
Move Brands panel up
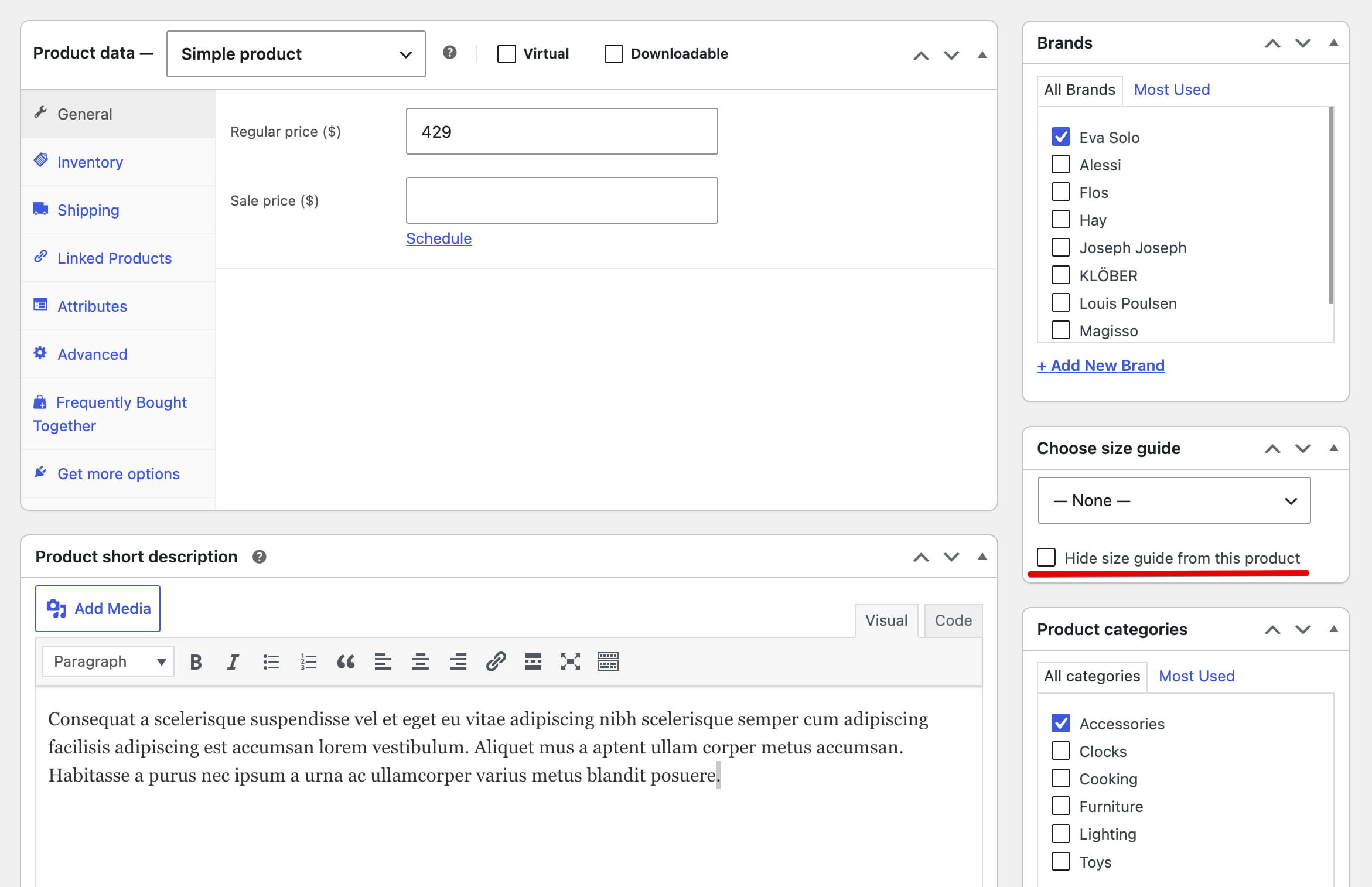[x=1272, y=43]
